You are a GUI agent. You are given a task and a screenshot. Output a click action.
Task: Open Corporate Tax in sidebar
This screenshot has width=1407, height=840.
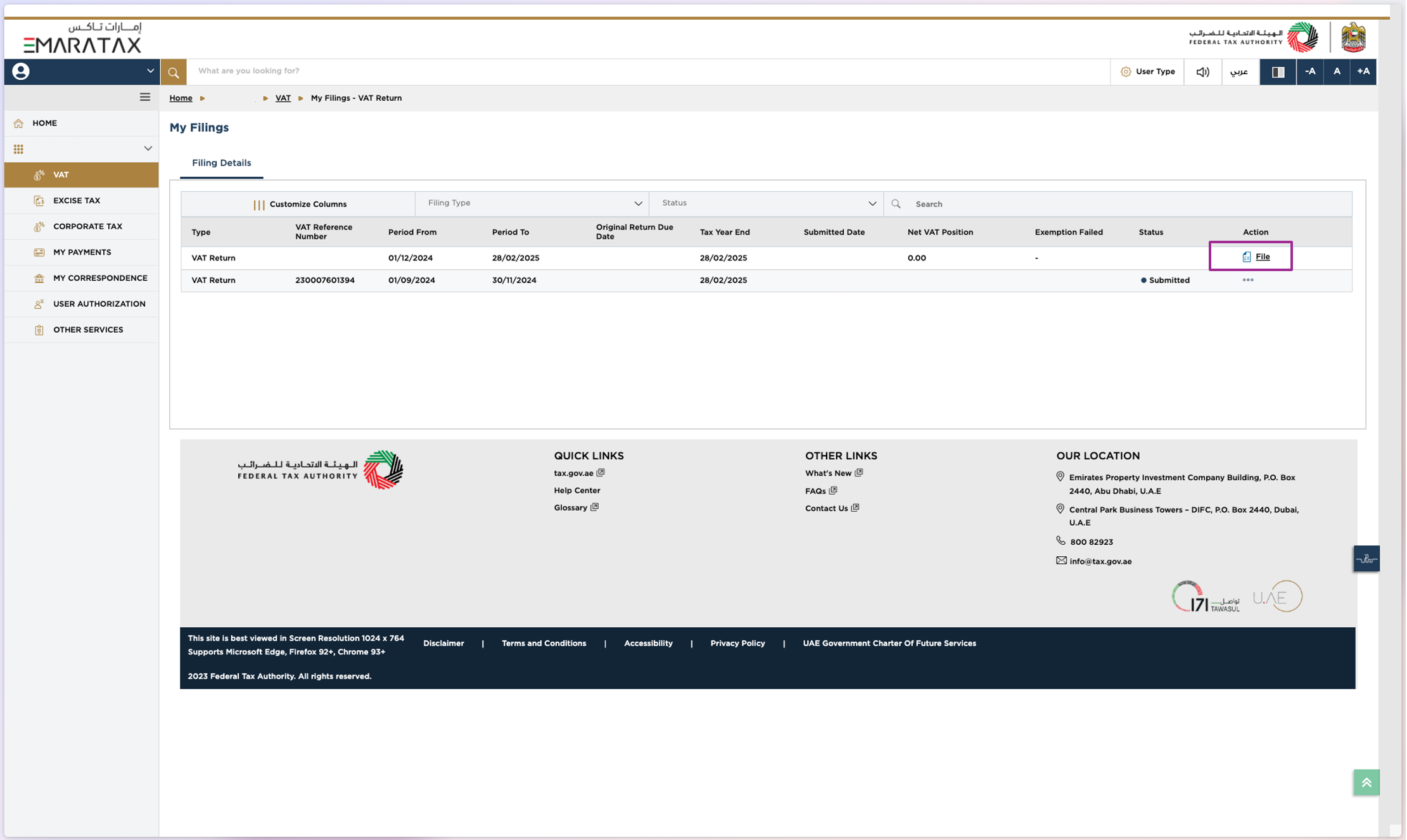coord(87,226)
